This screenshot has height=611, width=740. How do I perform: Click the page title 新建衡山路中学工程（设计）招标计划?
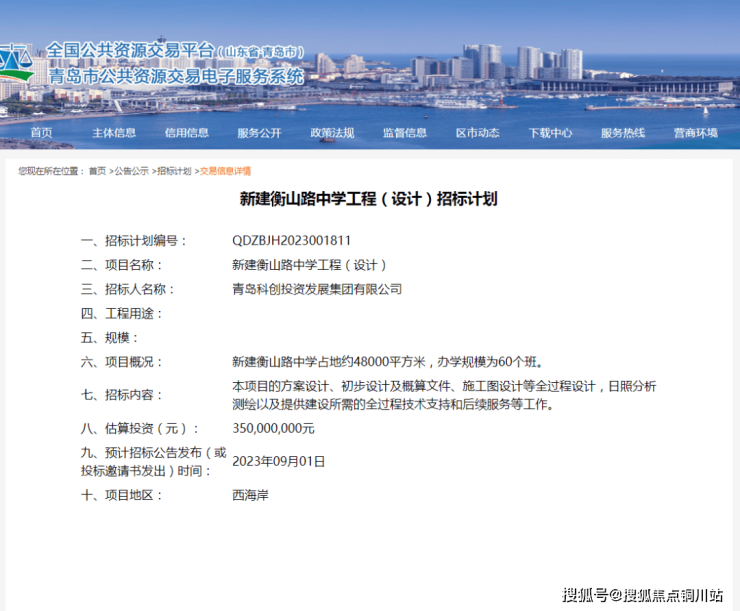click(368, 199)
